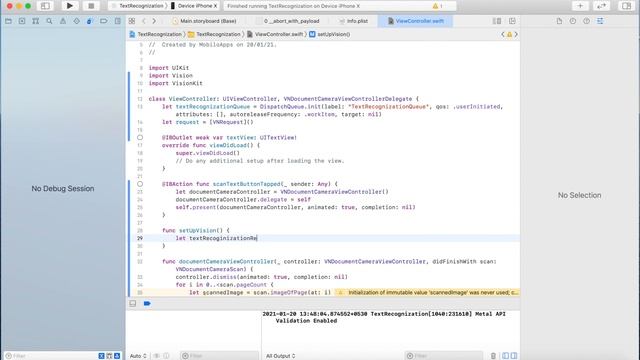
Task: Stop the running app with Stop button
Action: (x=91, y=6)
